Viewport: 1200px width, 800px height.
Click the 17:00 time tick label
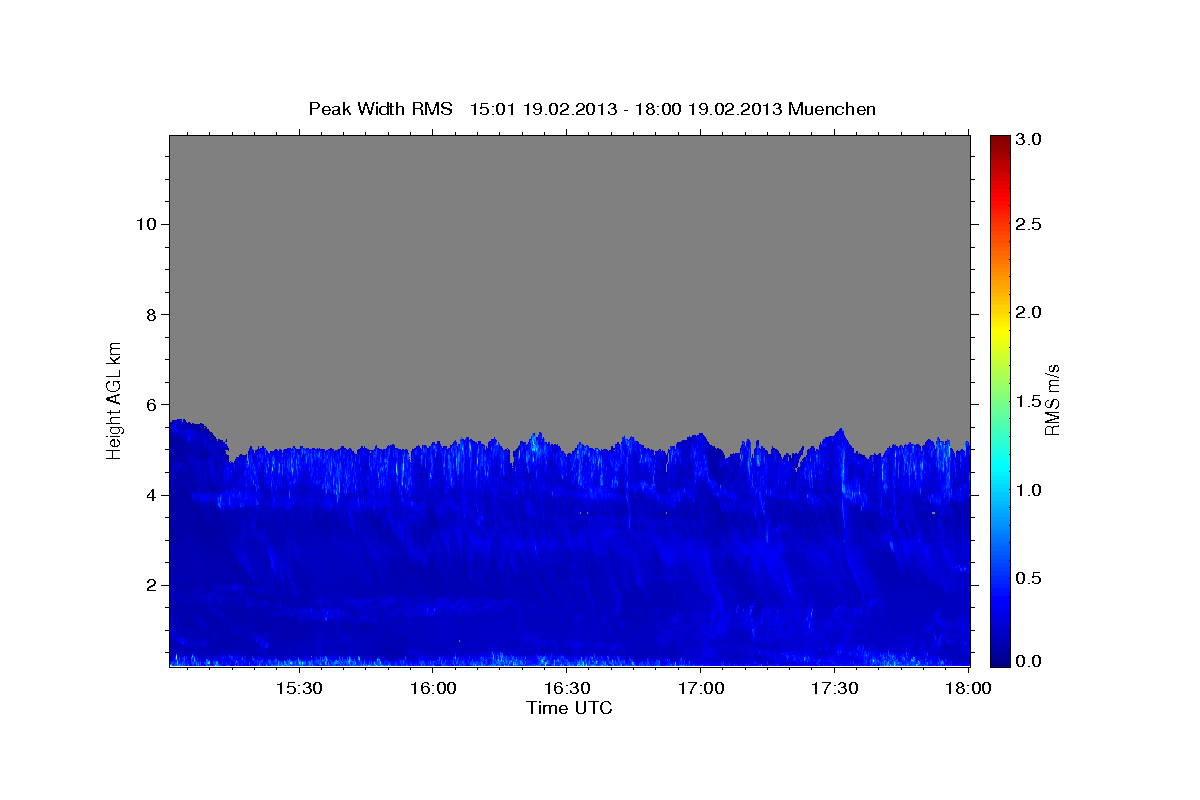pos(701,689)
